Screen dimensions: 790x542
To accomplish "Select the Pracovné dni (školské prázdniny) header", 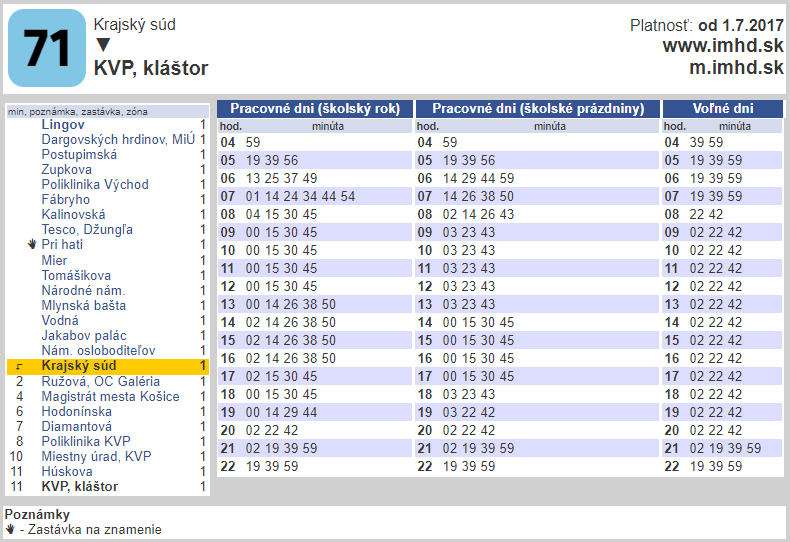I will tap(537, 109).
